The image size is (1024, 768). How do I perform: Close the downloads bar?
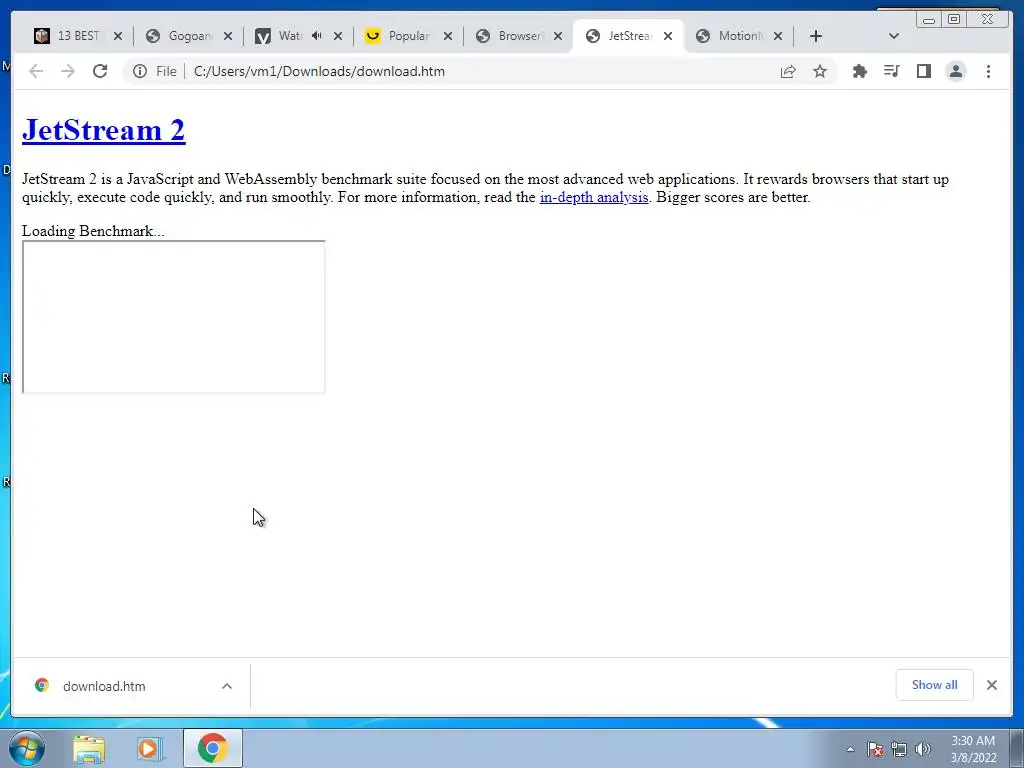(992, 685)
